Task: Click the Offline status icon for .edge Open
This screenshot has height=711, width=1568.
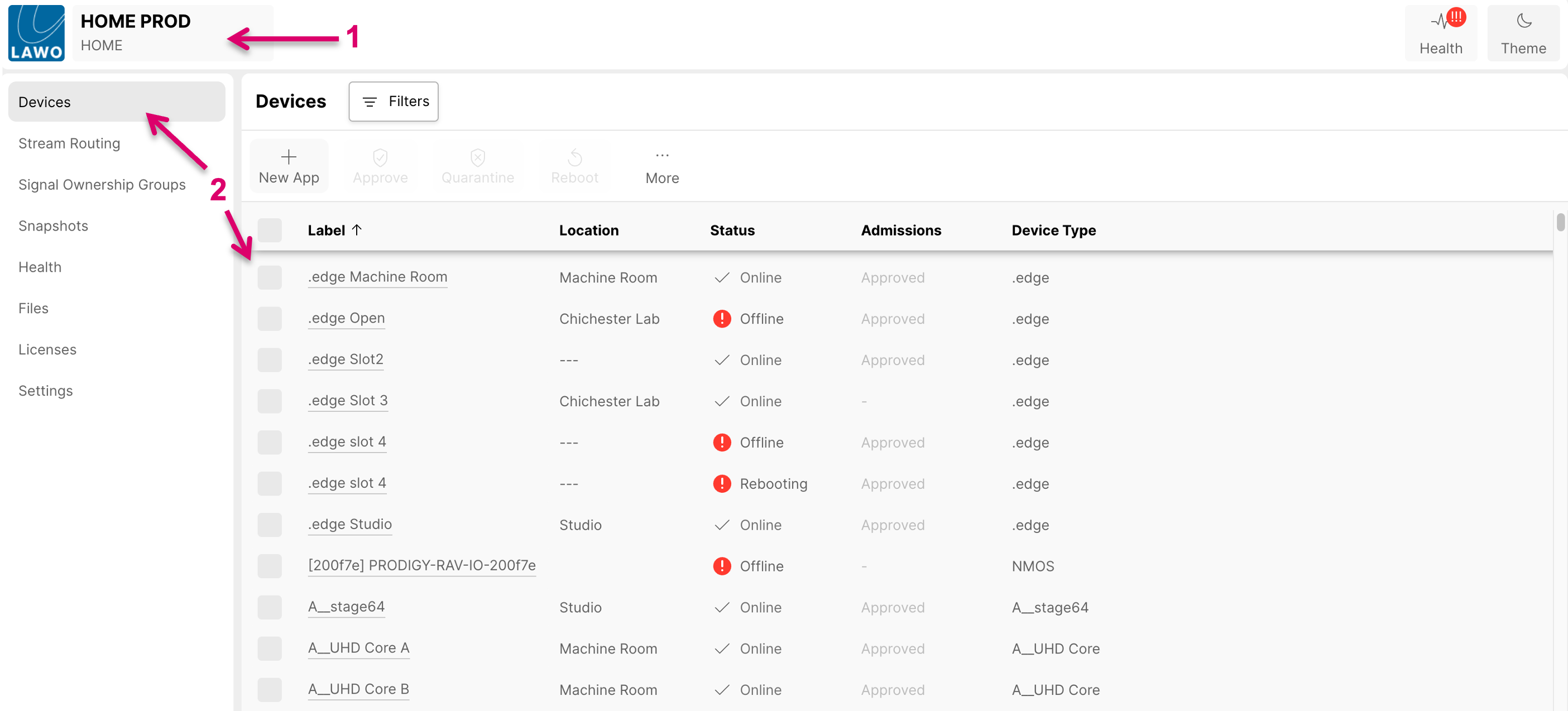Action: coord(722,318)
